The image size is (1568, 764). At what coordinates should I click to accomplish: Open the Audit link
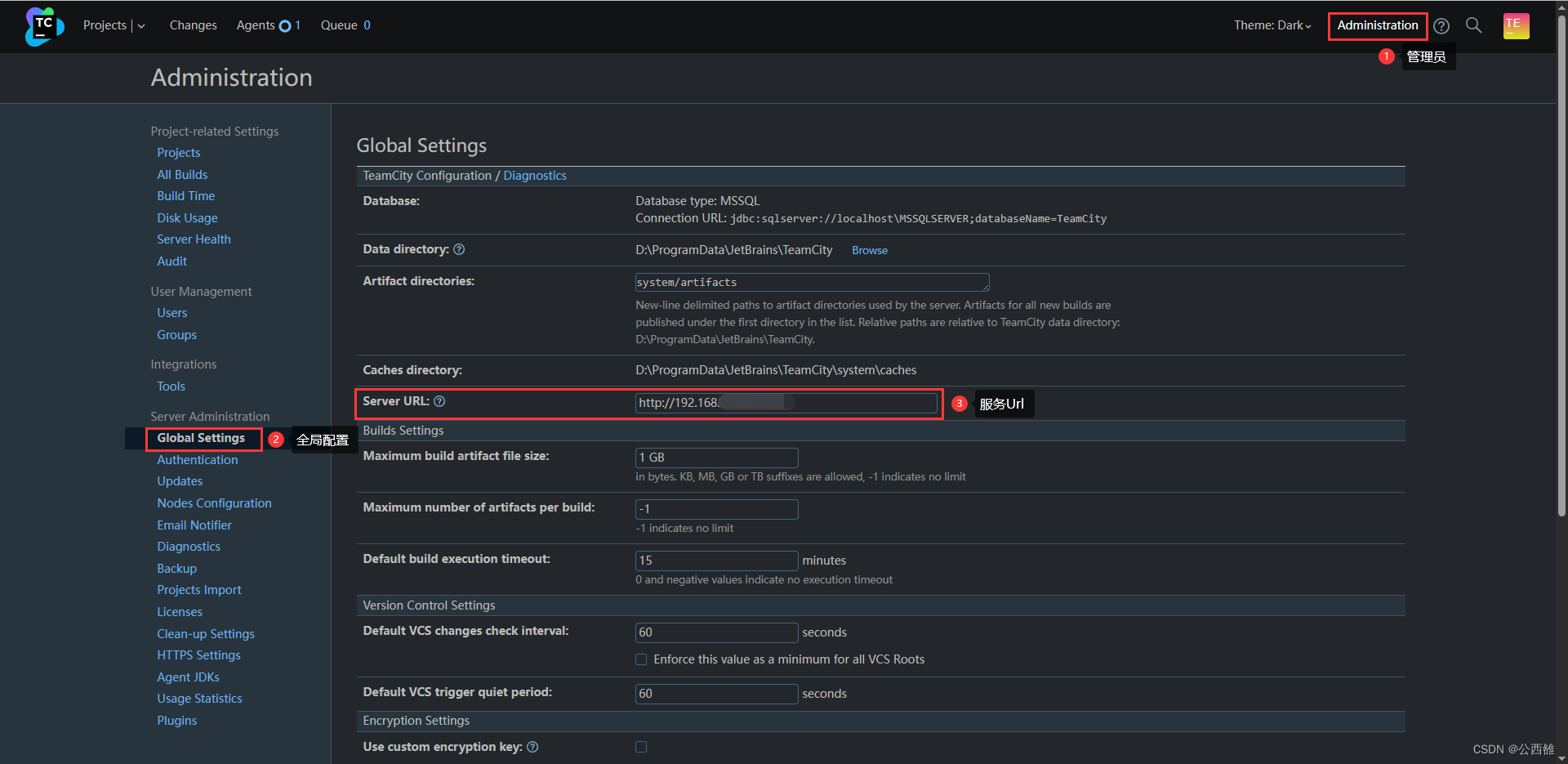172,261
